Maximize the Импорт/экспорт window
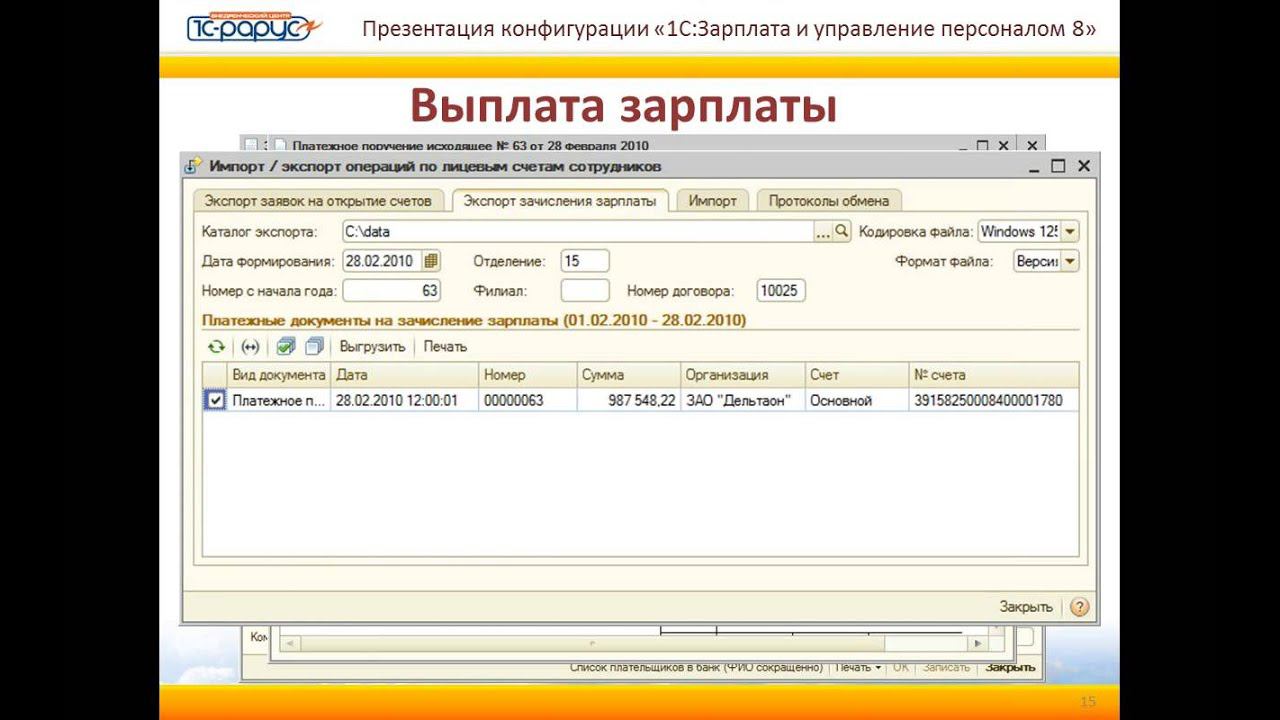The height and width of the screenshot is (720, 1280). [1058, 166]
